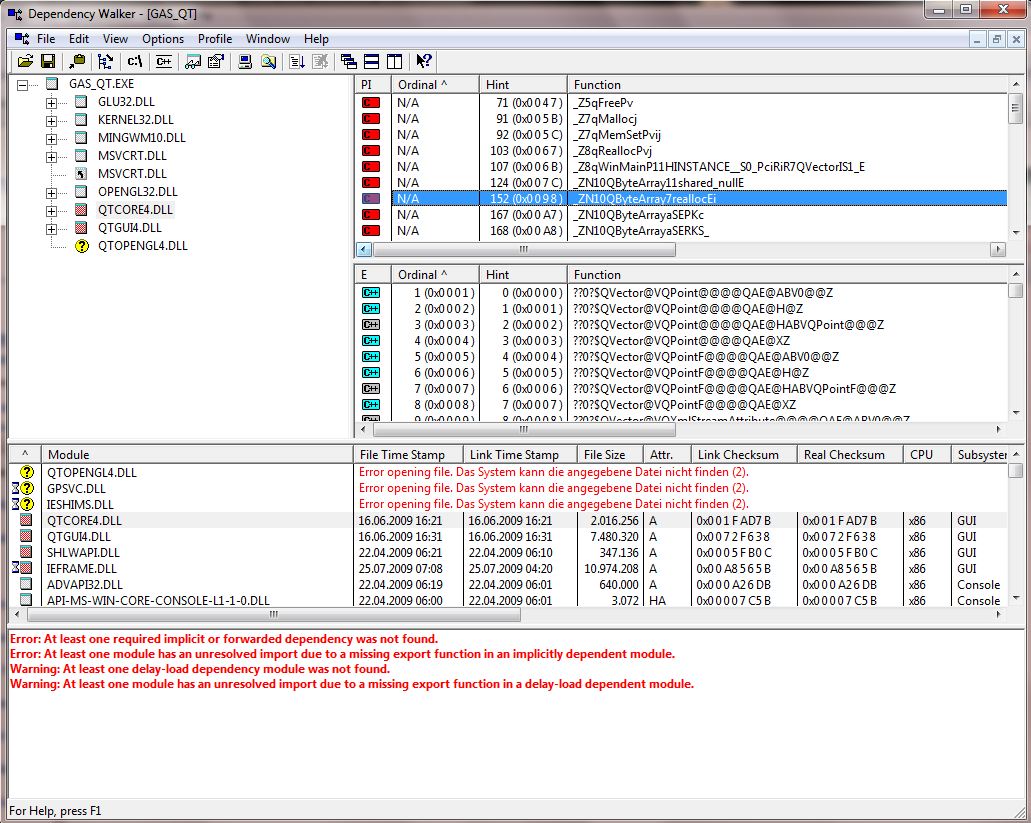Click the Copy toolbar icon

click(77, 62)
